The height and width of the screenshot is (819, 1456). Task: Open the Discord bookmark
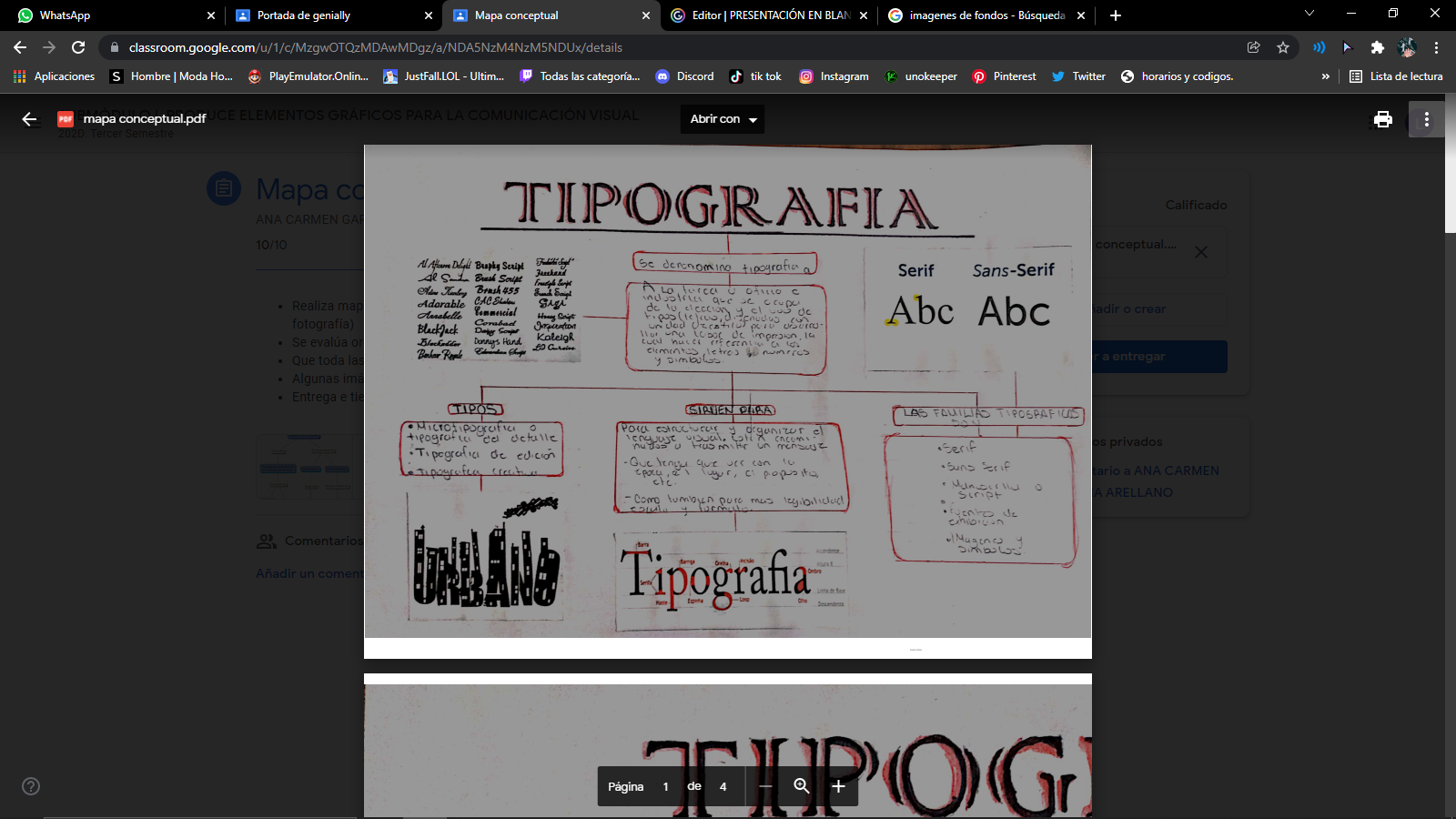coord(685,76)
